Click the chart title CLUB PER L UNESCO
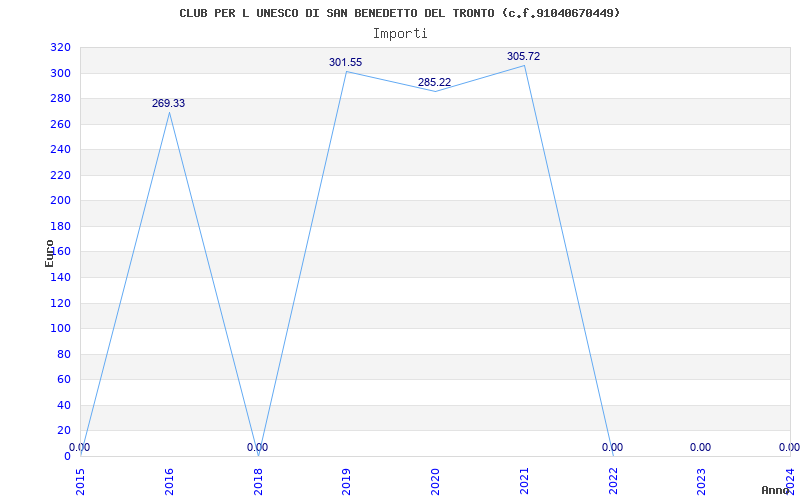The width and height of the screenshot is (800, 500). click(399, 13)
